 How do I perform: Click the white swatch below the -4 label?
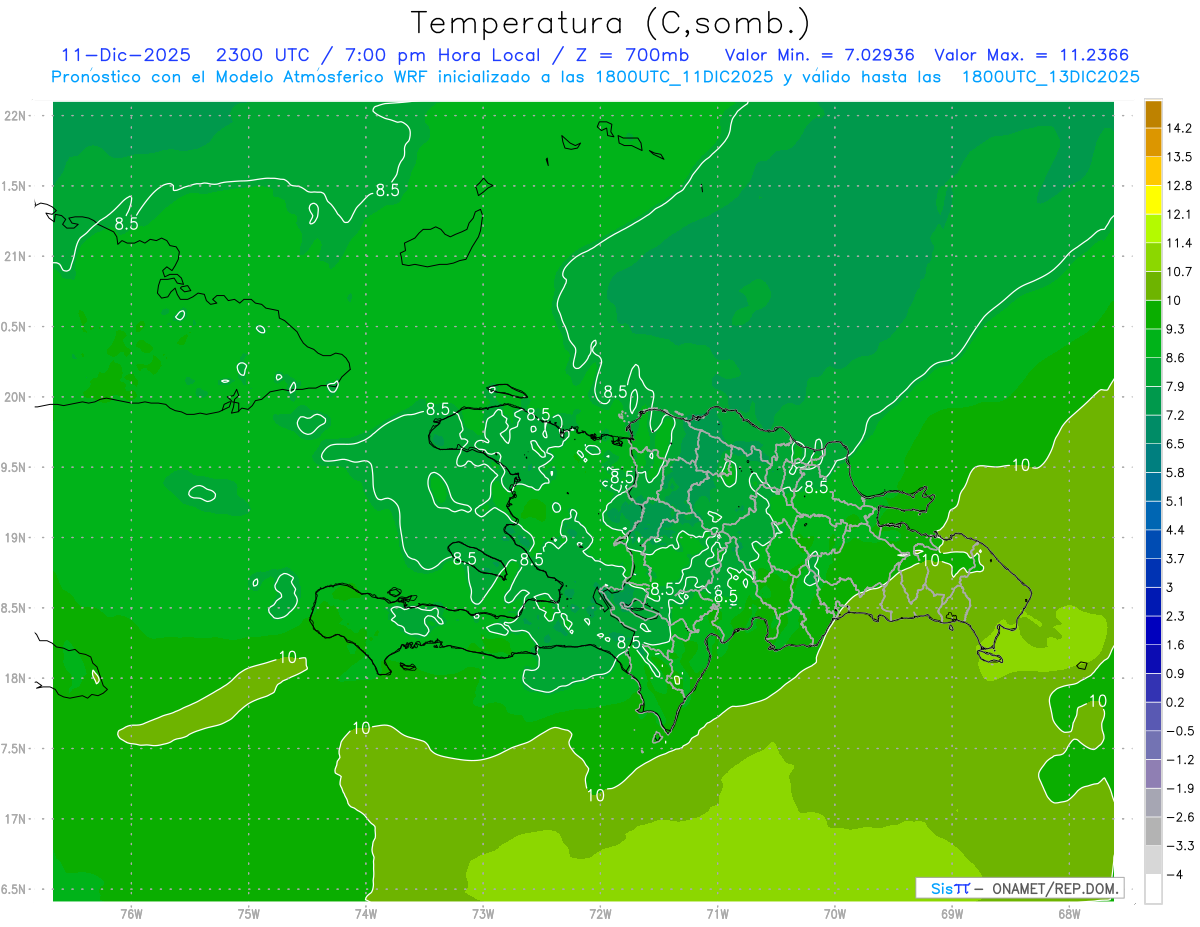(x=1153, y=889)
